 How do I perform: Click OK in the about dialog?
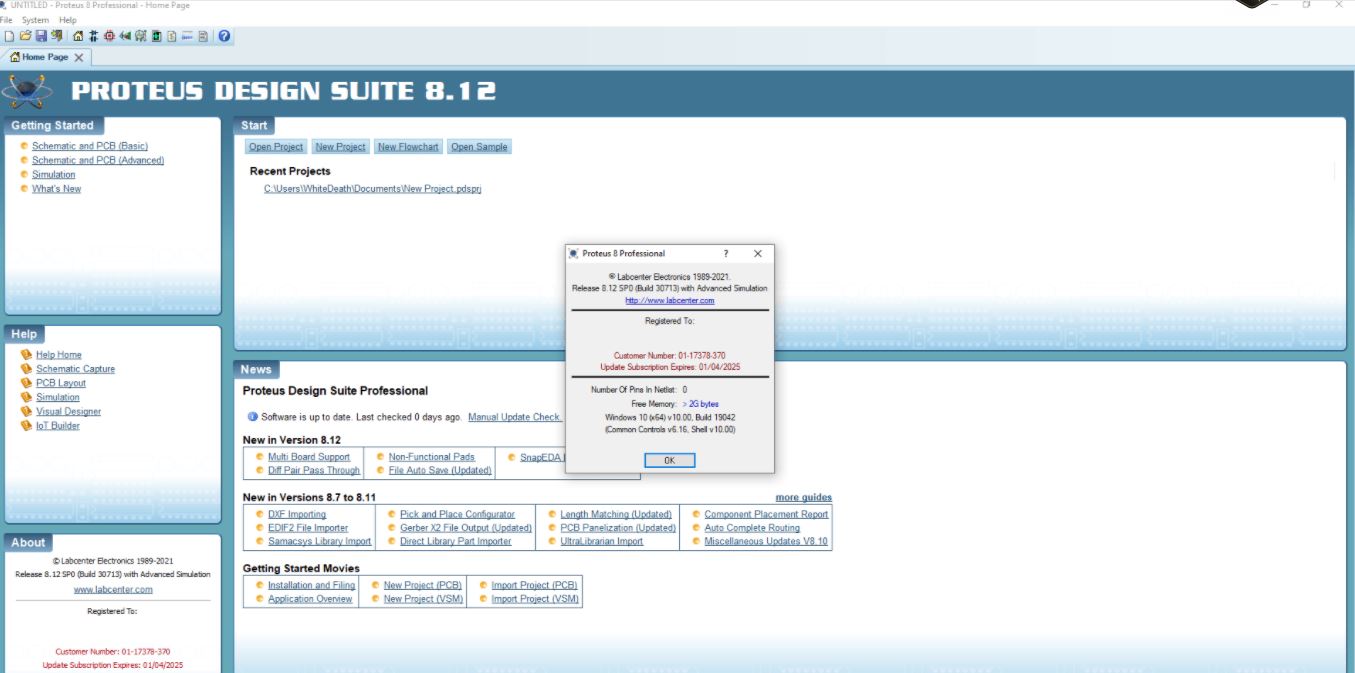pos(669,460)
